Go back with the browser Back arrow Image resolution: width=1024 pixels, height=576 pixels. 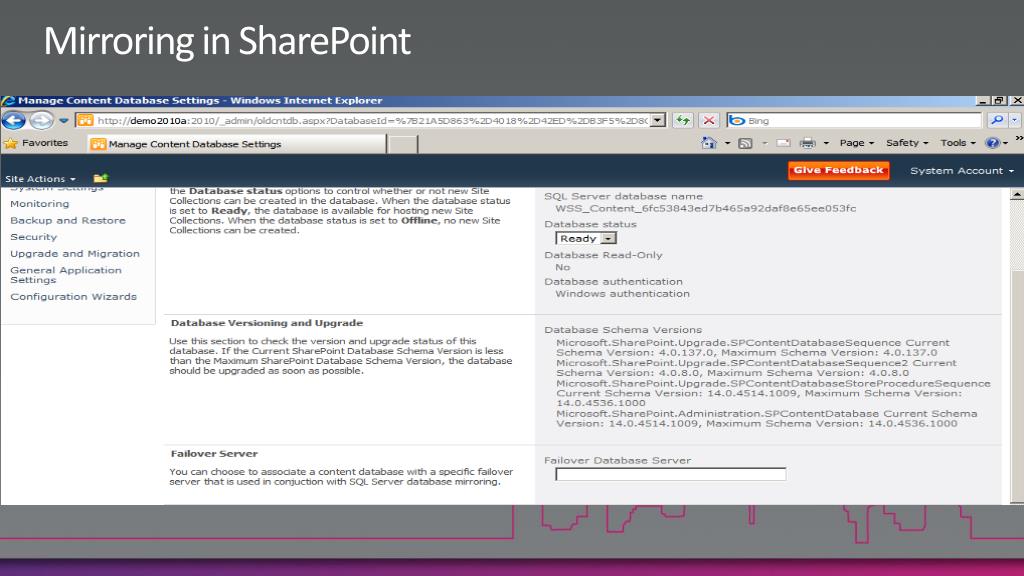pyautogui.click(x=14, y=121)
